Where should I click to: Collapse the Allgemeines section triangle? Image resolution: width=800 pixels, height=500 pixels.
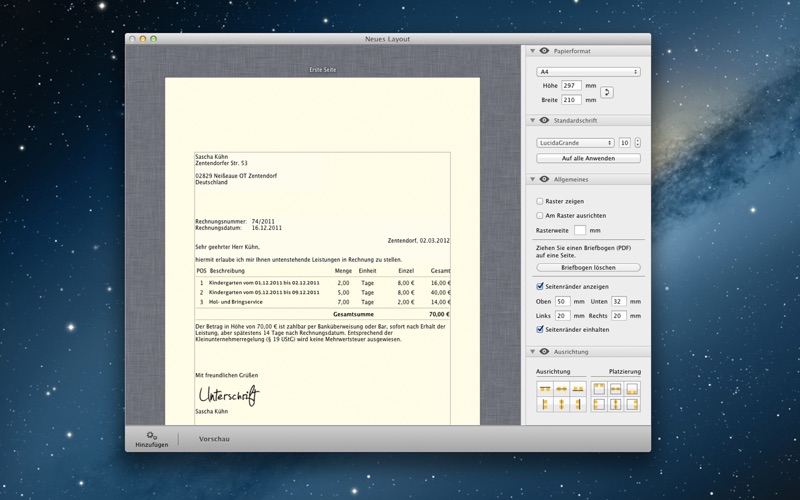coord(533,179)
